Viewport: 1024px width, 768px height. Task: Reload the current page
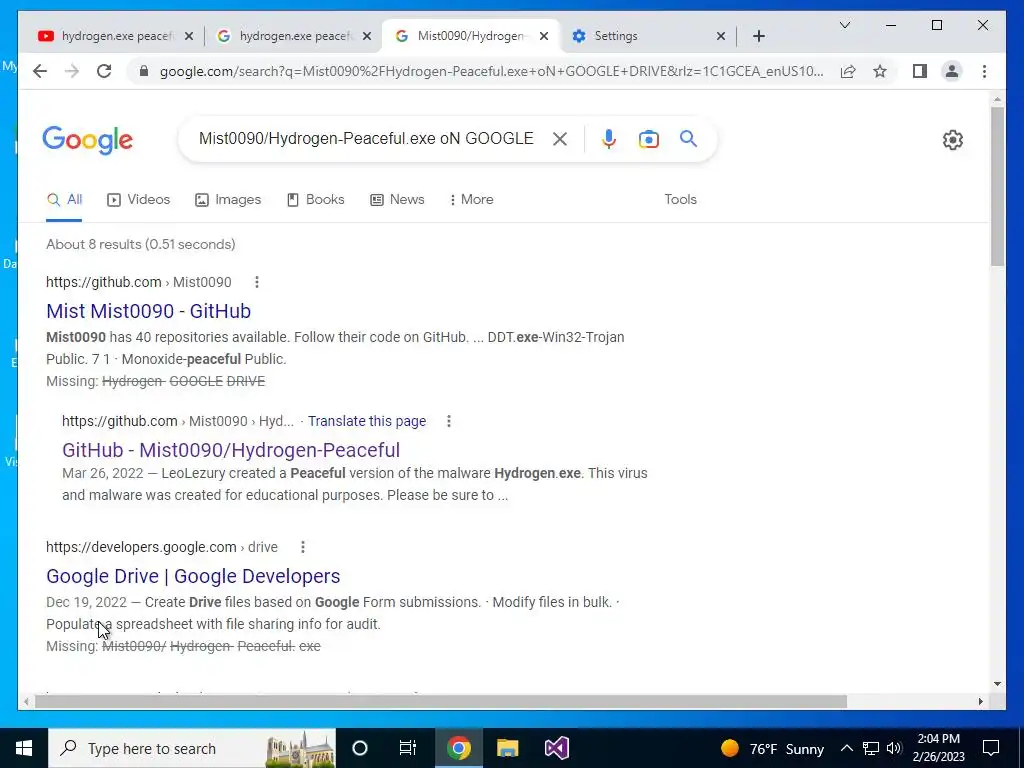click(104, 71)
